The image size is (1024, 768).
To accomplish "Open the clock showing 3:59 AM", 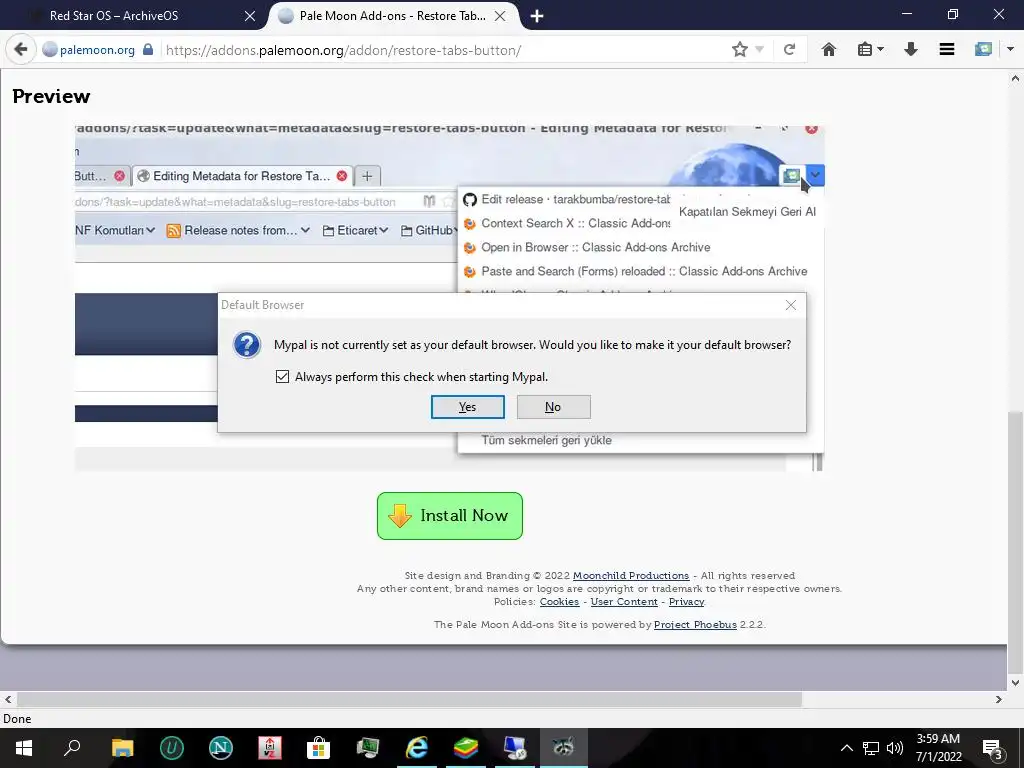I will click(x=938, y=748).
